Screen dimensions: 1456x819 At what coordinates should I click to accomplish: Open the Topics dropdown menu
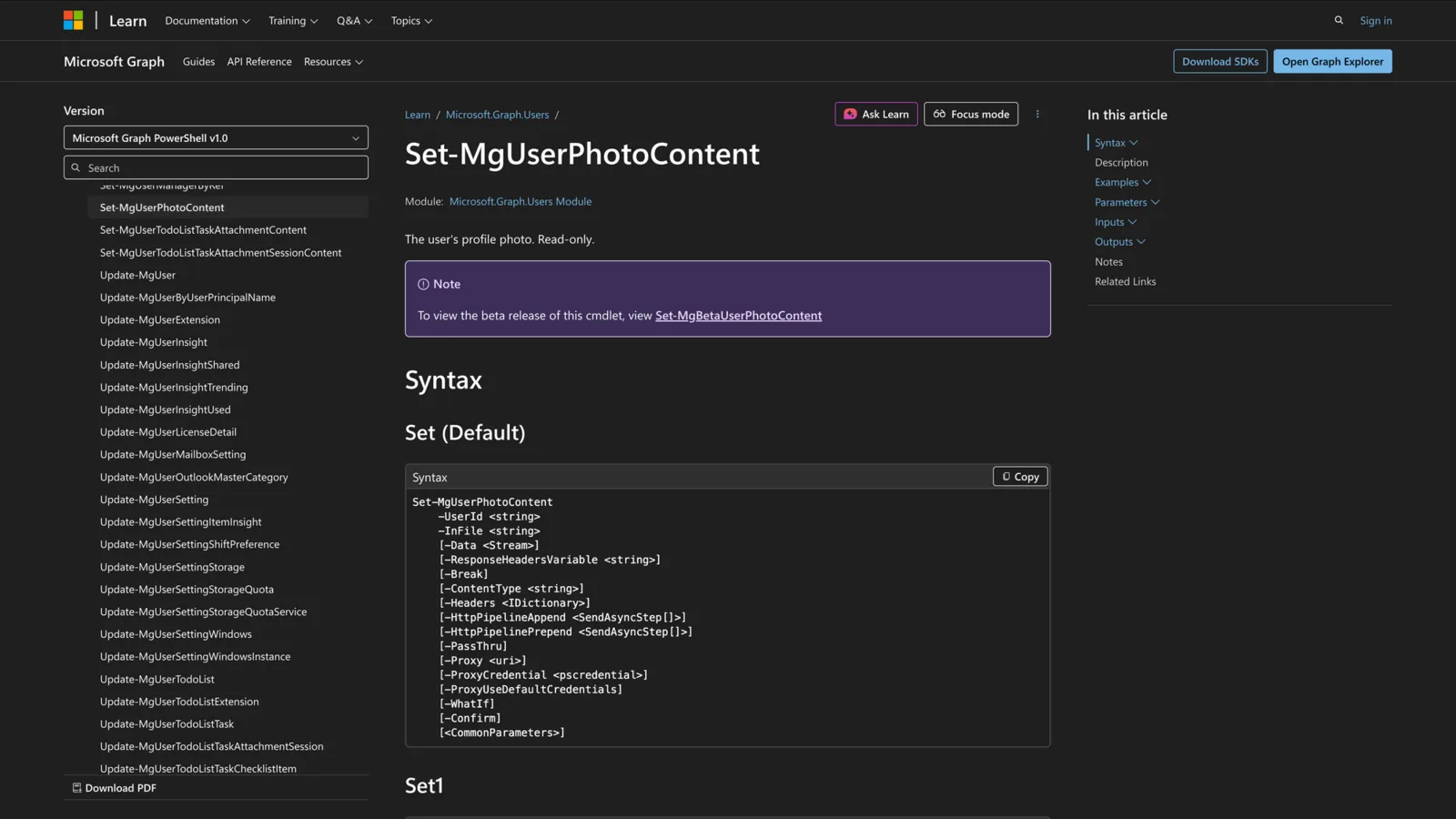(412, 20)
